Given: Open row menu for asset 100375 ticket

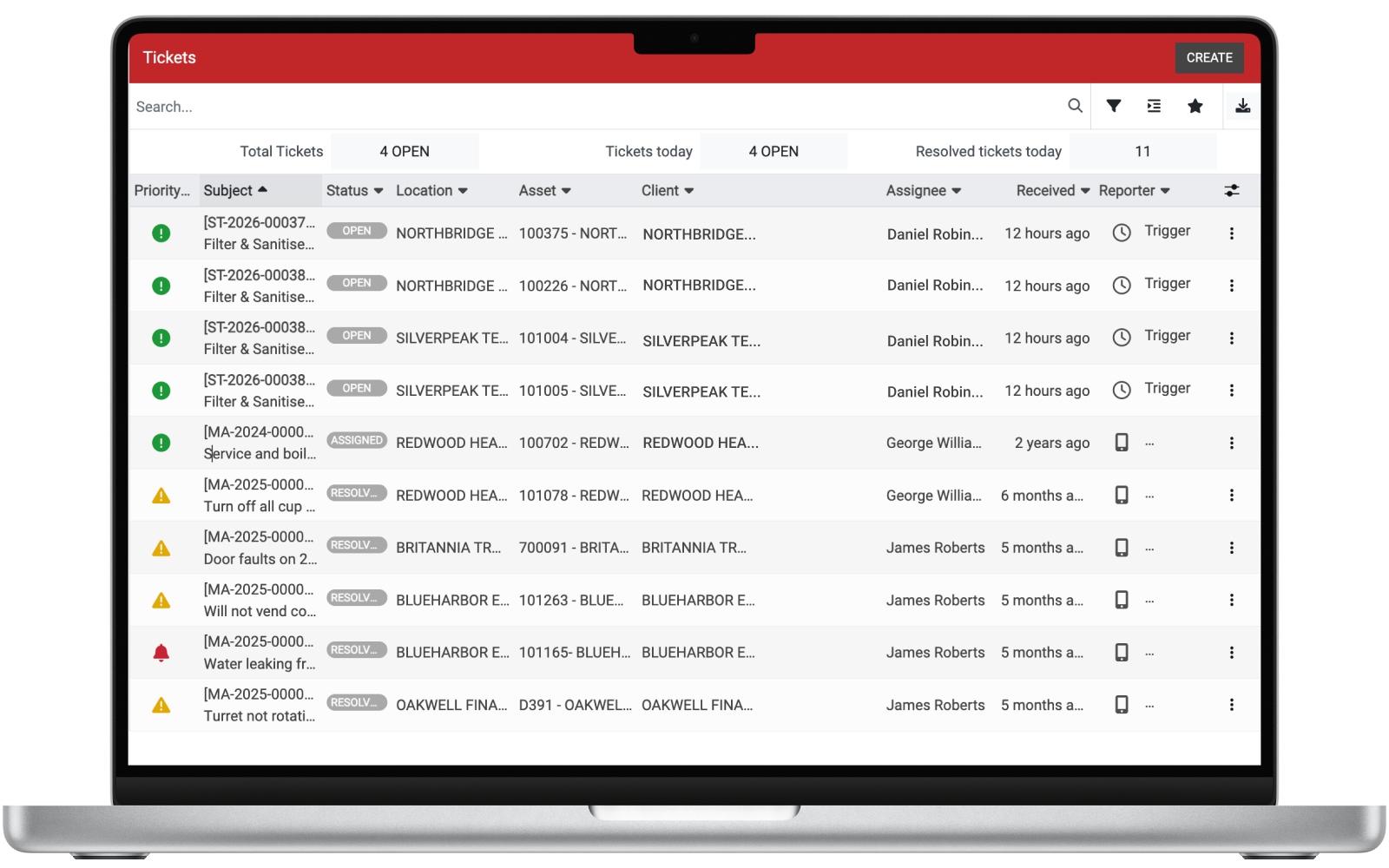Looking at the screenshot, I should 1232,233.
